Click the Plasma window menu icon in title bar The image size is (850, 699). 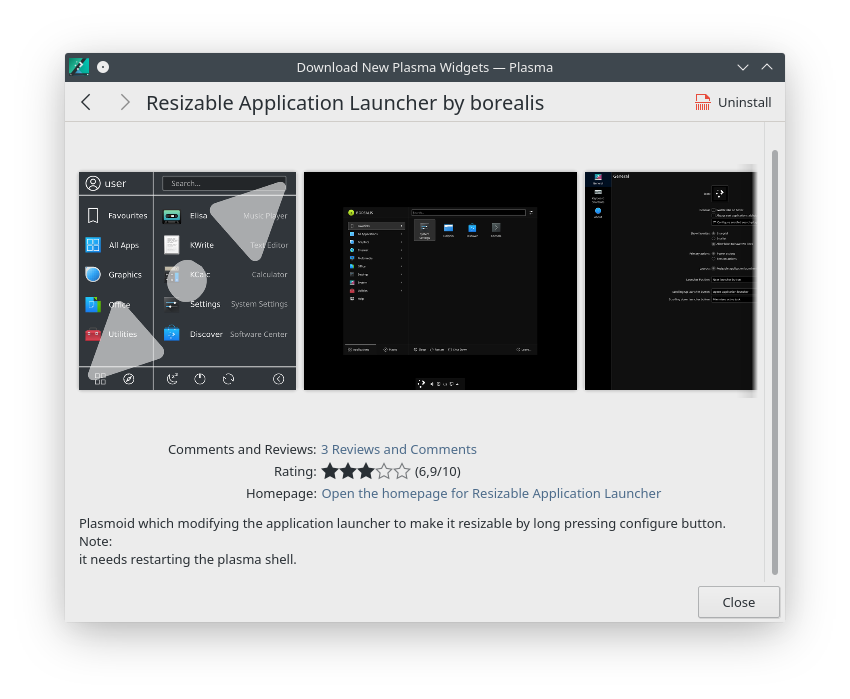(x=79, y=67)
